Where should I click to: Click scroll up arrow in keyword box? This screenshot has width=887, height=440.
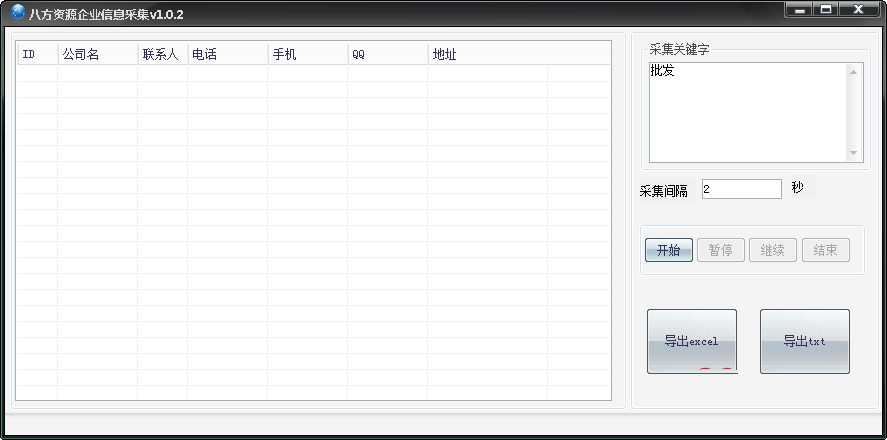[x=854, y=72]
